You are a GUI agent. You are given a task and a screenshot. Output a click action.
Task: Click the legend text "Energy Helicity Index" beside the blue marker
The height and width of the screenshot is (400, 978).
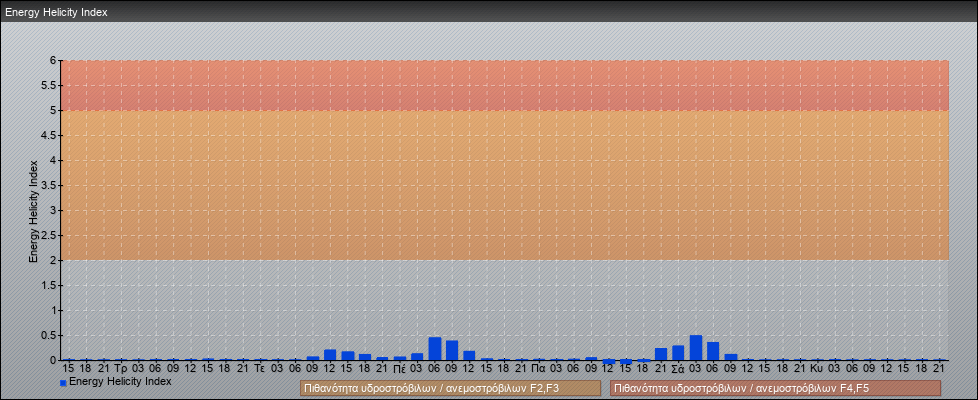(x=120, y=381)
